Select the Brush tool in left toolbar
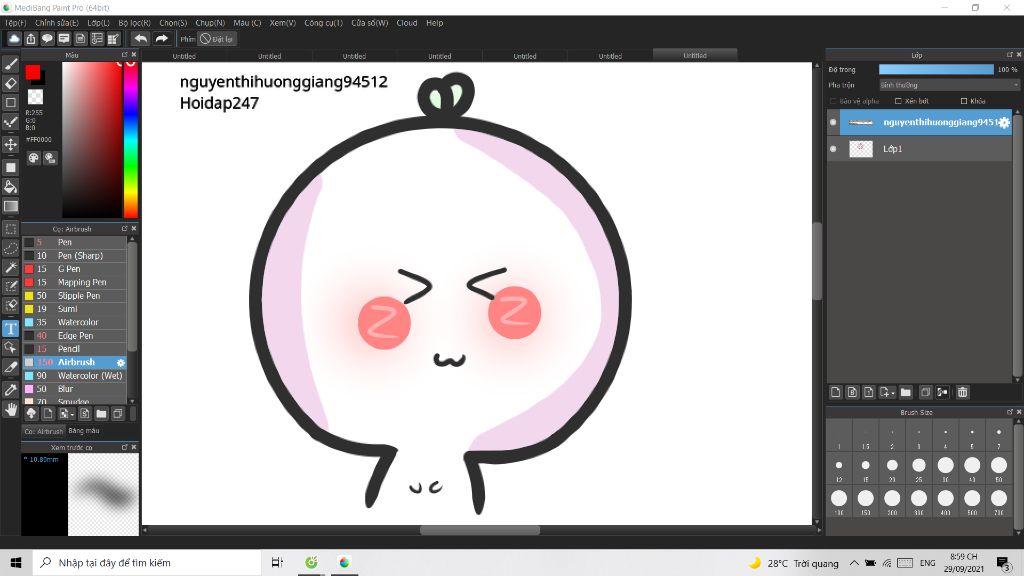The width and height of the screenshot is (1024, 576). click(10, 64)
